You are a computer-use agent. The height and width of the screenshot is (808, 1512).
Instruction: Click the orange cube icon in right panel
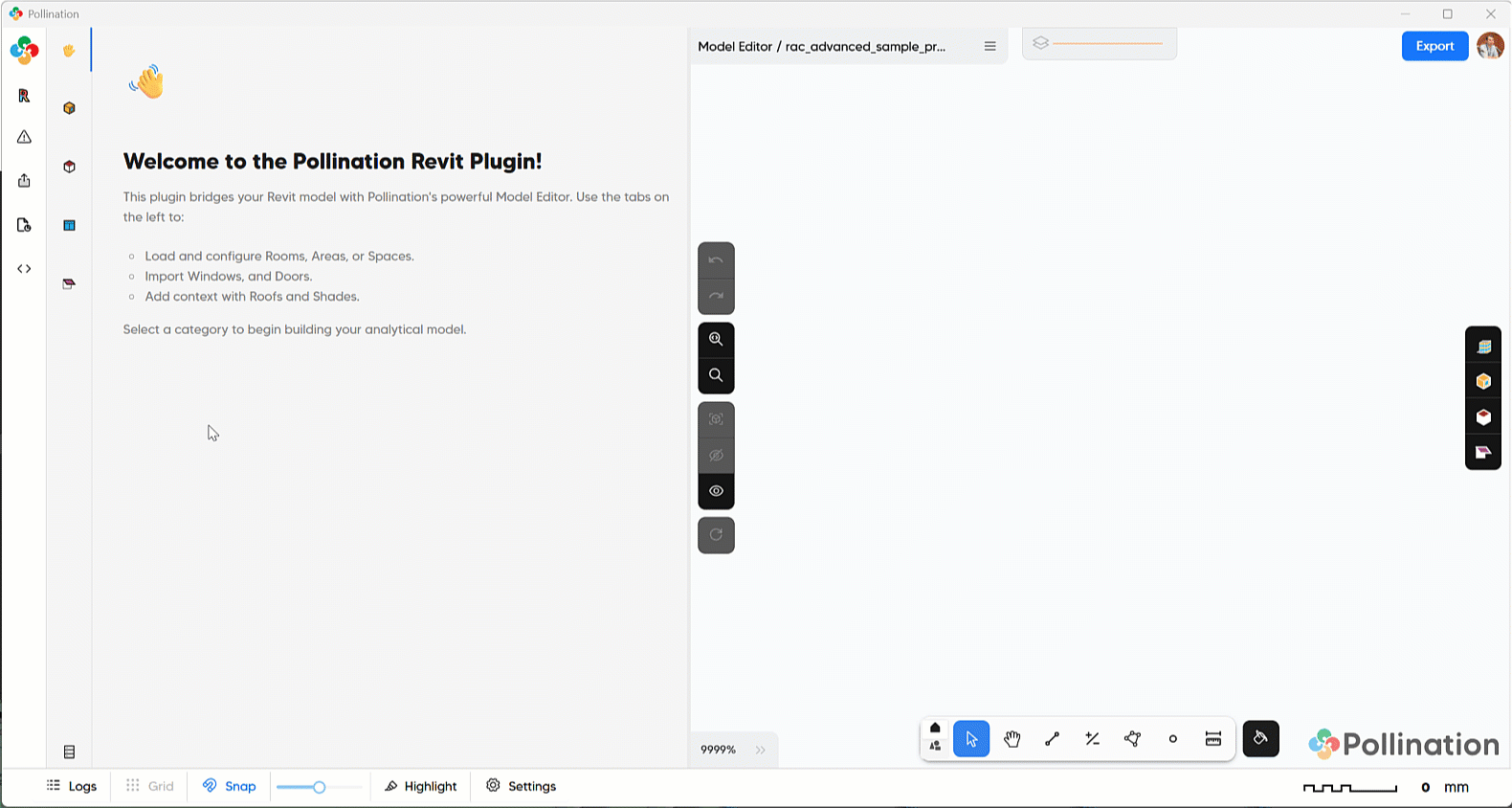(1484, 382)
